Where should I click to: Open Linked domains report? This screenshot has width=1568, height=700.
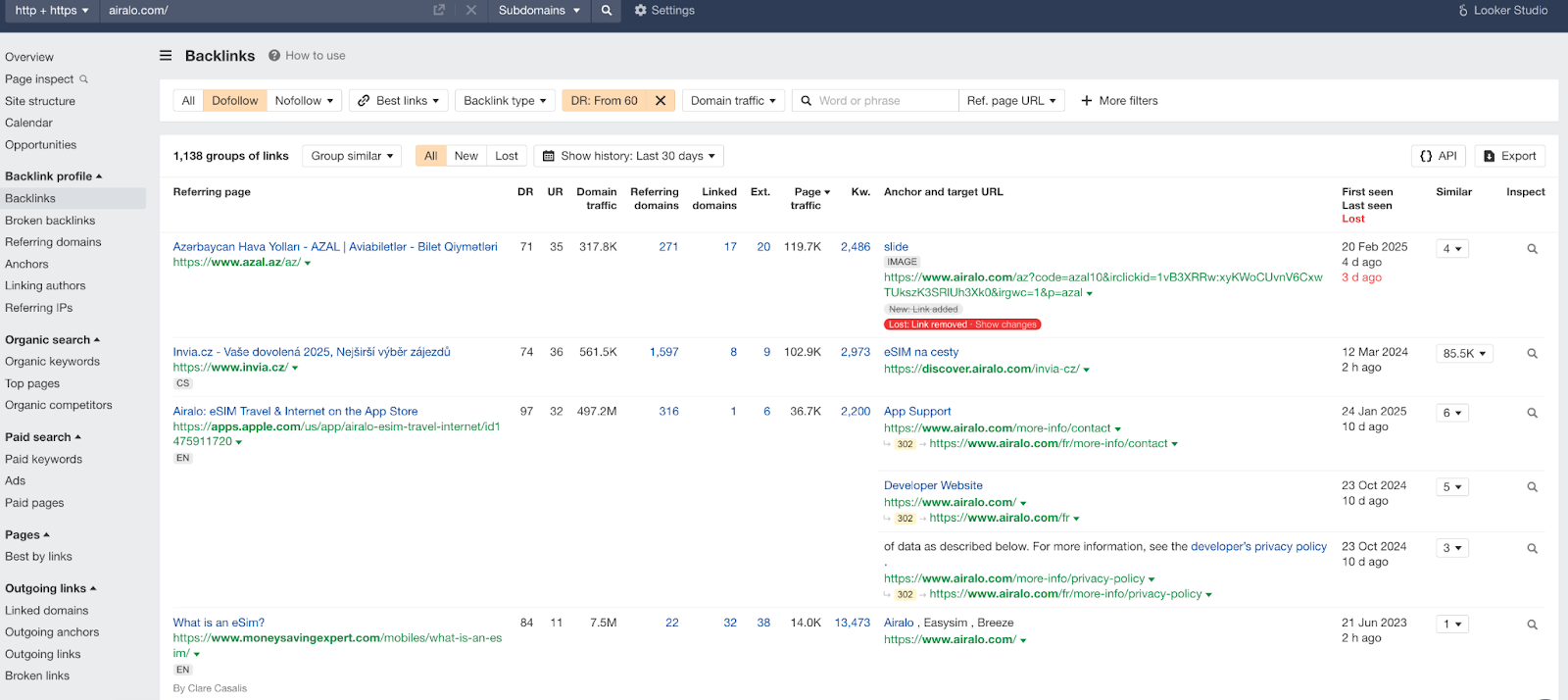(46, 611)
